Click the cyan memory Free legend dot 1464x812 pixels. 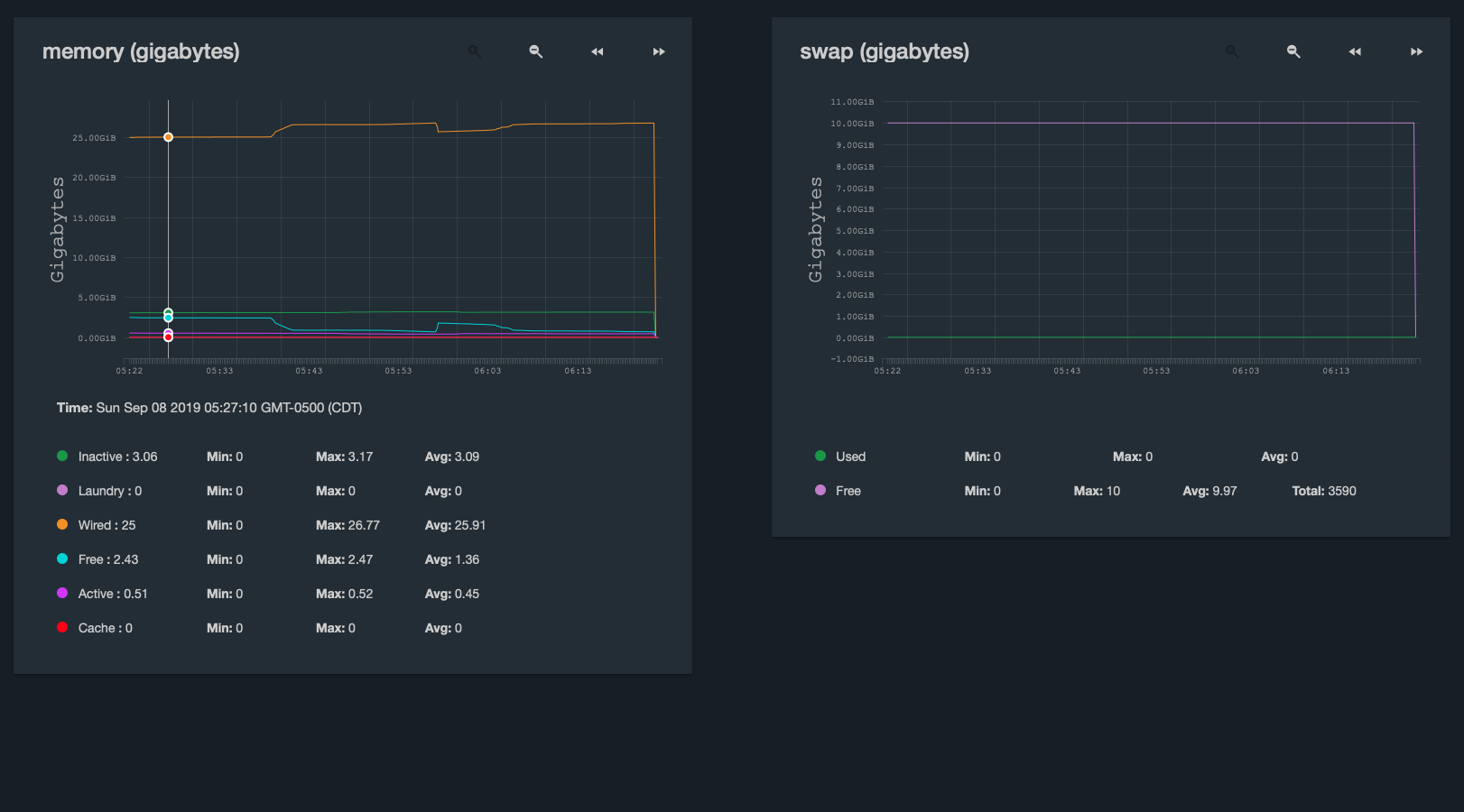tap(62, 558)
